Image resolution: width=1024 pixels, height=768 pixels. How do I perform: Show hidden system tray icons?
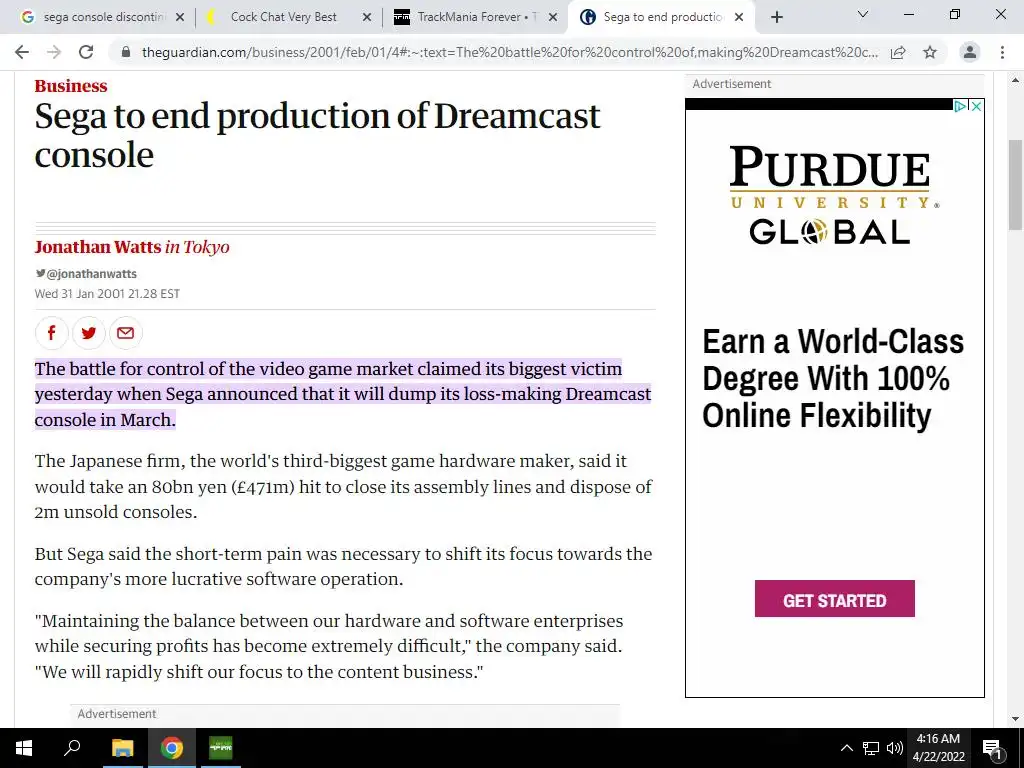(846, 748)
